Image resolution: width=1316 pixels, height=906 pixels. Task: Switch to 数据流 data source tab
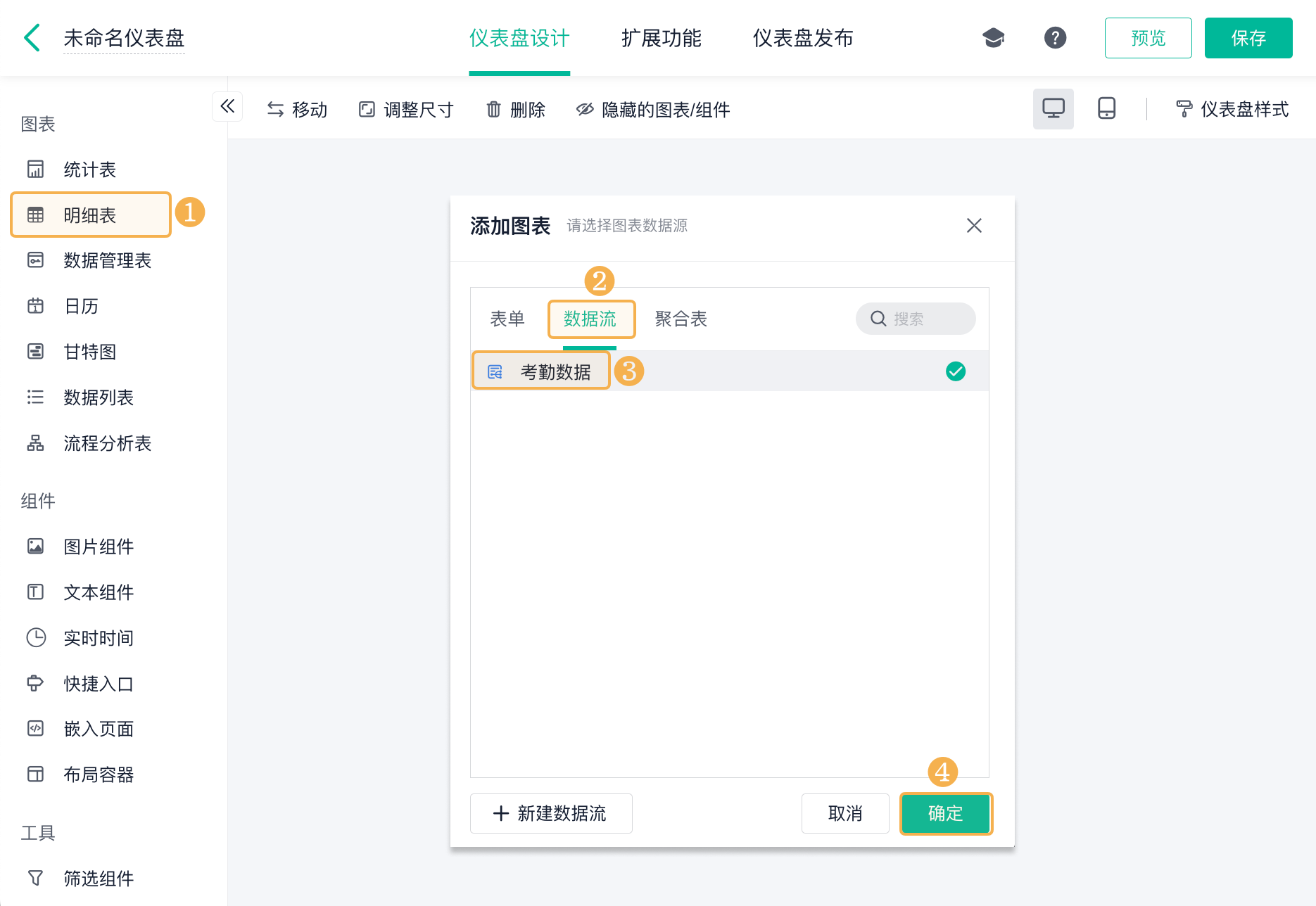pyautogui.click(x=590, y=319)
